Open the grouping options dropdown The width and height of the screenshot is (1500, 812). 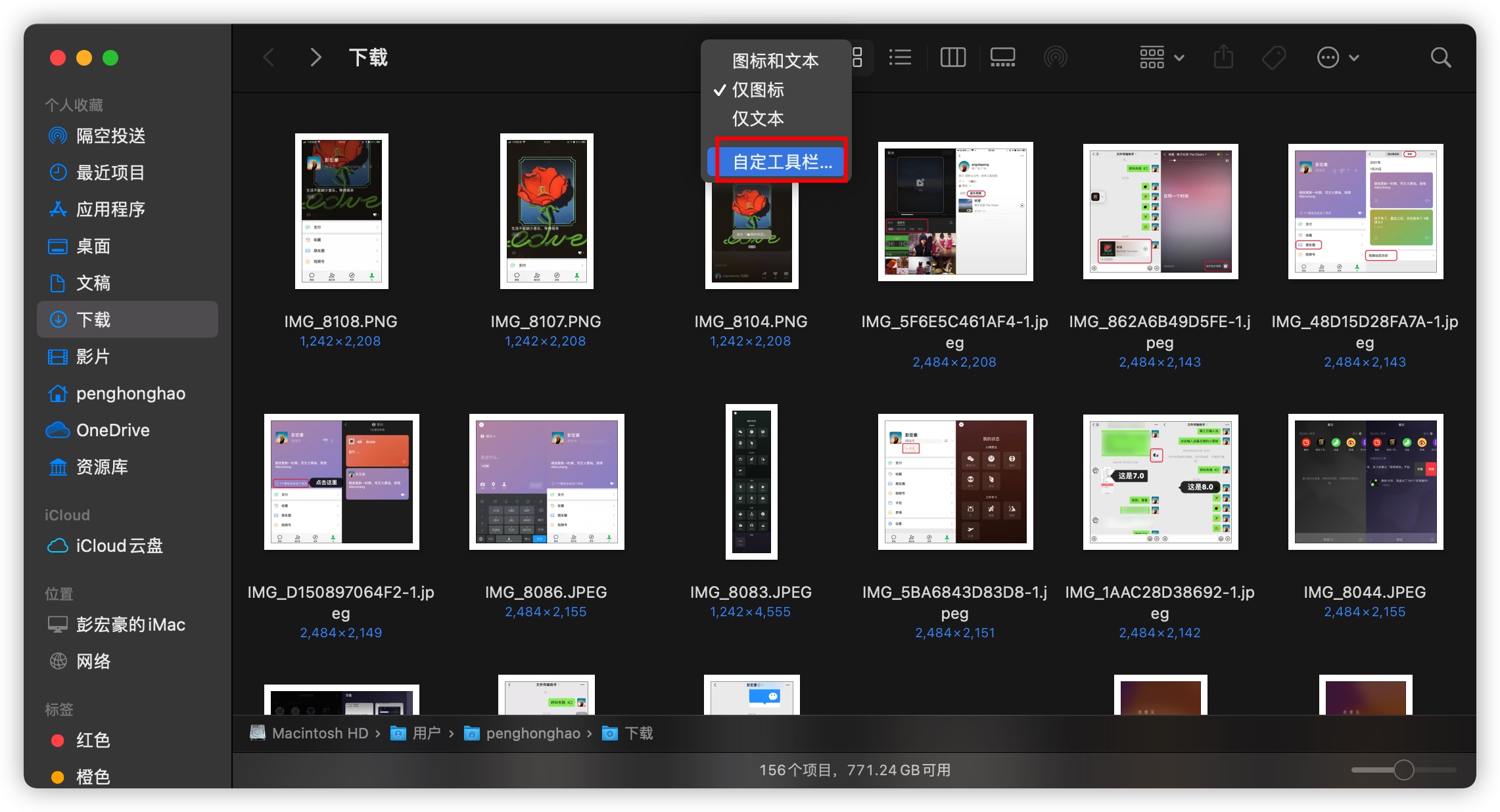1161,58
